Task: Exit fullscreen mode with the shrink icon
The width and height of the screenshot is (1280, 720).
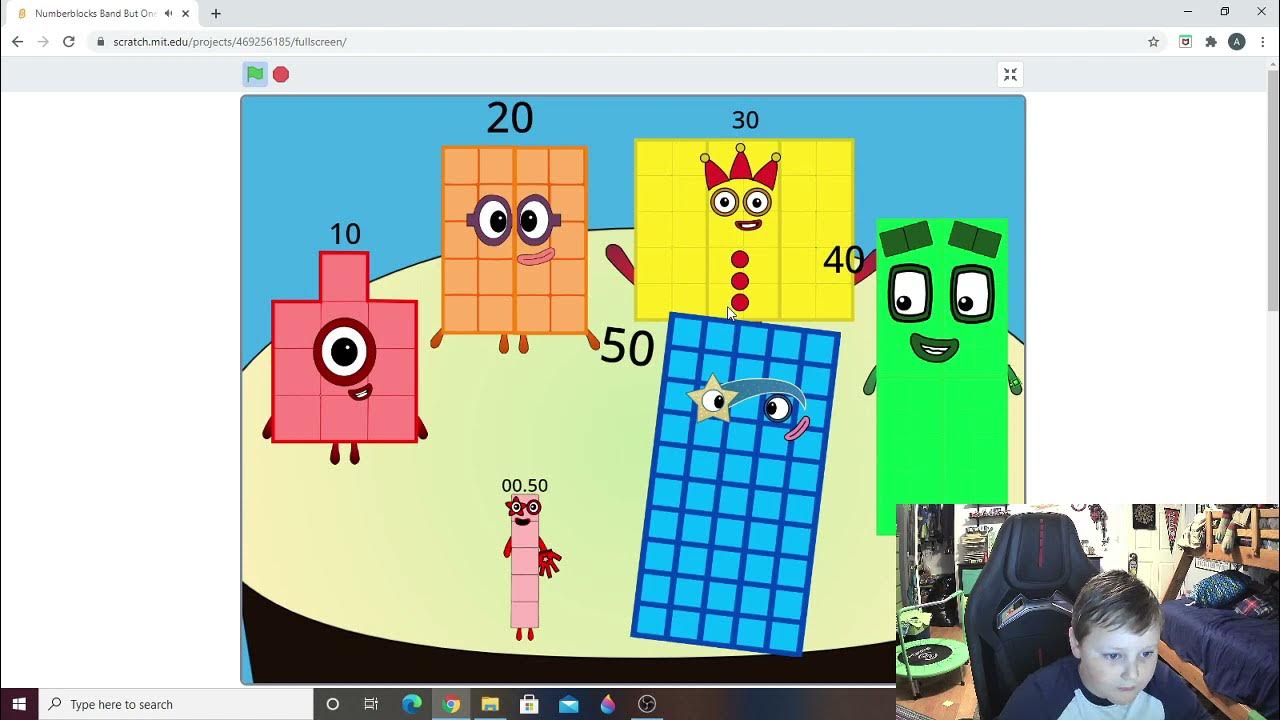Action: pyautogui.click(x=1010, y=74)
